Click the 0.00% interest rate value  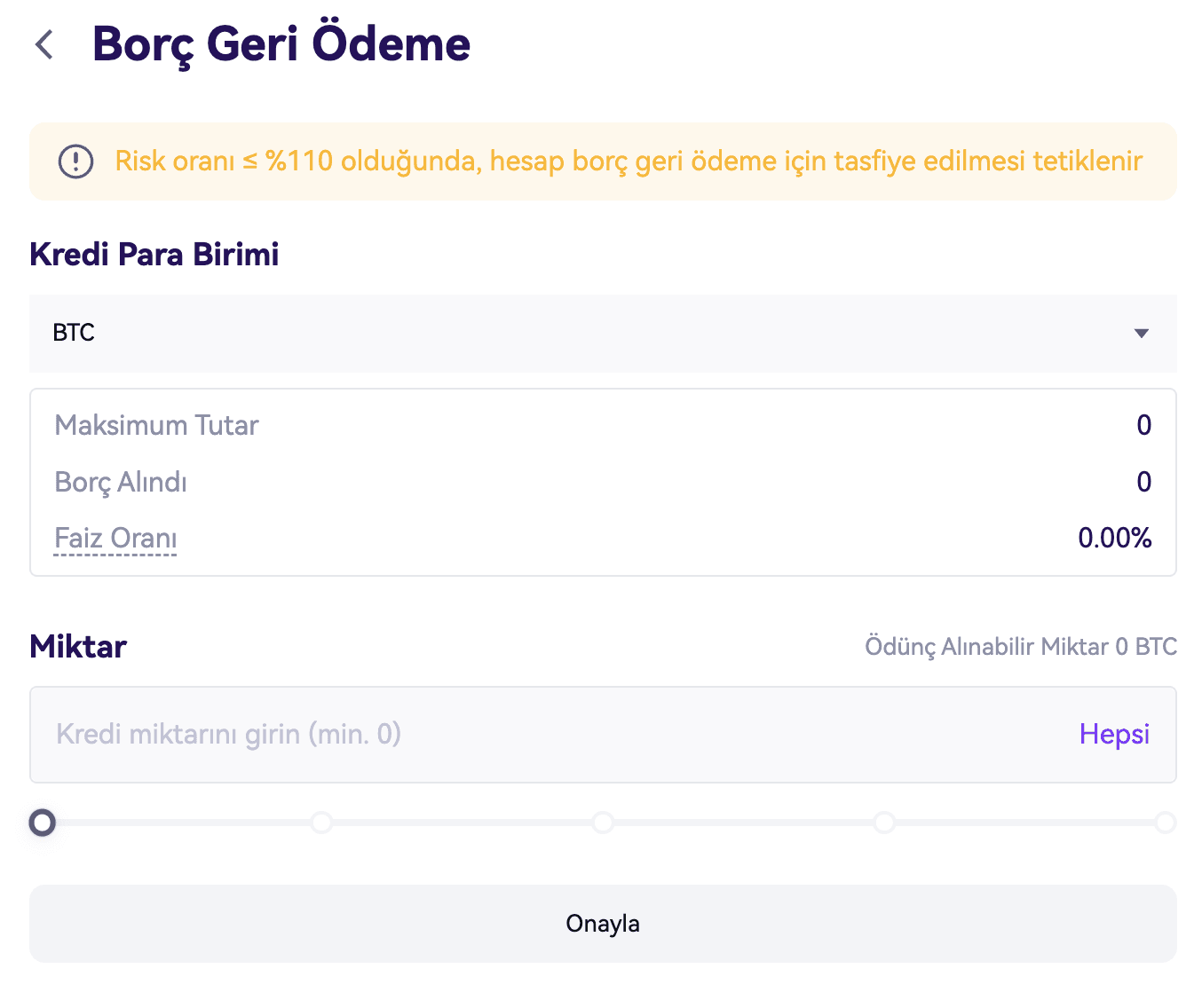[1114, 539]
